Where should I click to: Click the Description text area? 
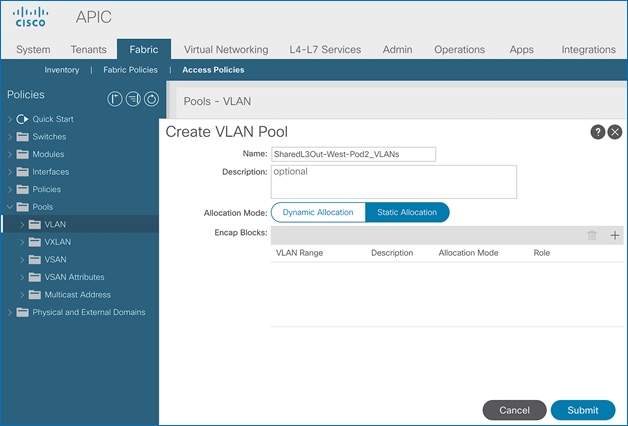(x=393, y=181)
